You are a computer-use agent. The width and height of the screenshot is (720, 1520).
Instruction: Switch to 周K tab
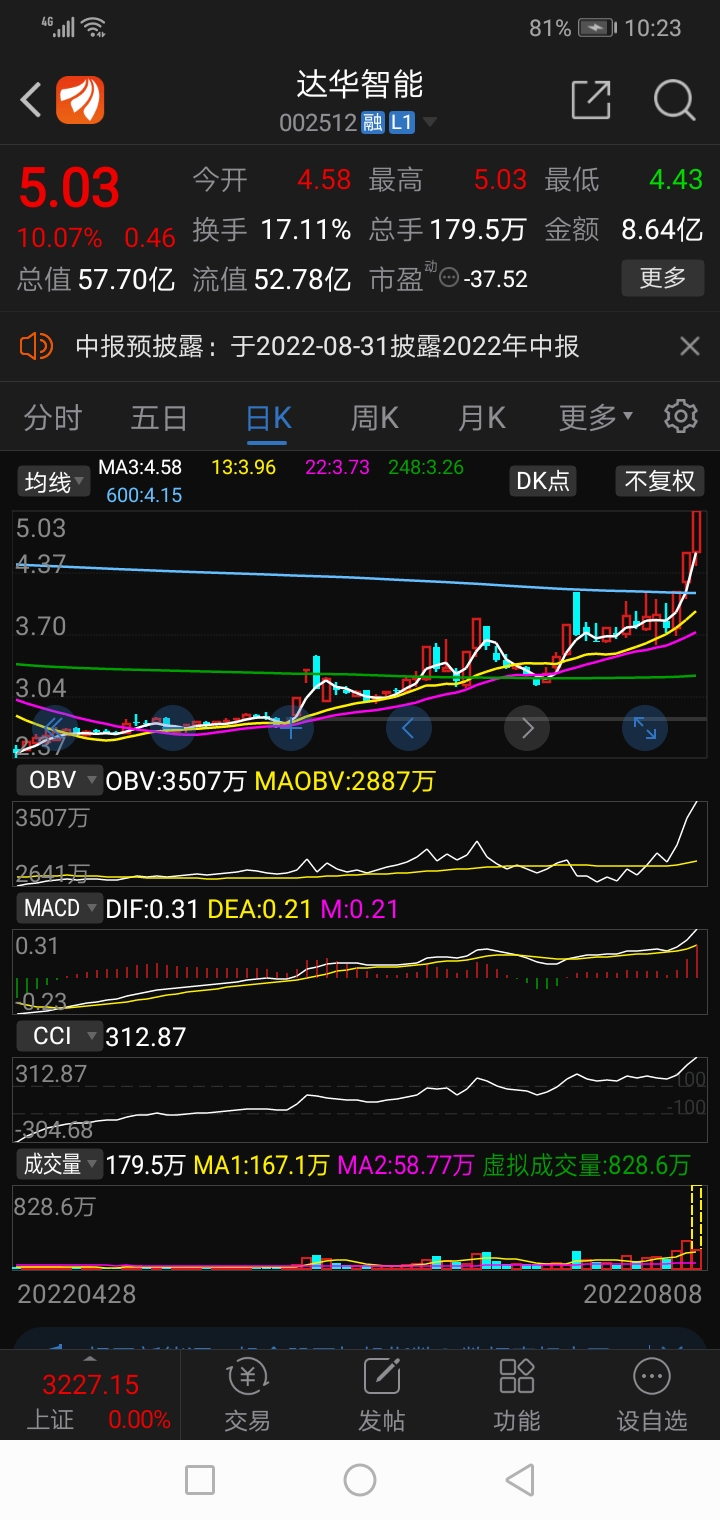pyautogui.click(x=374, y=417)
